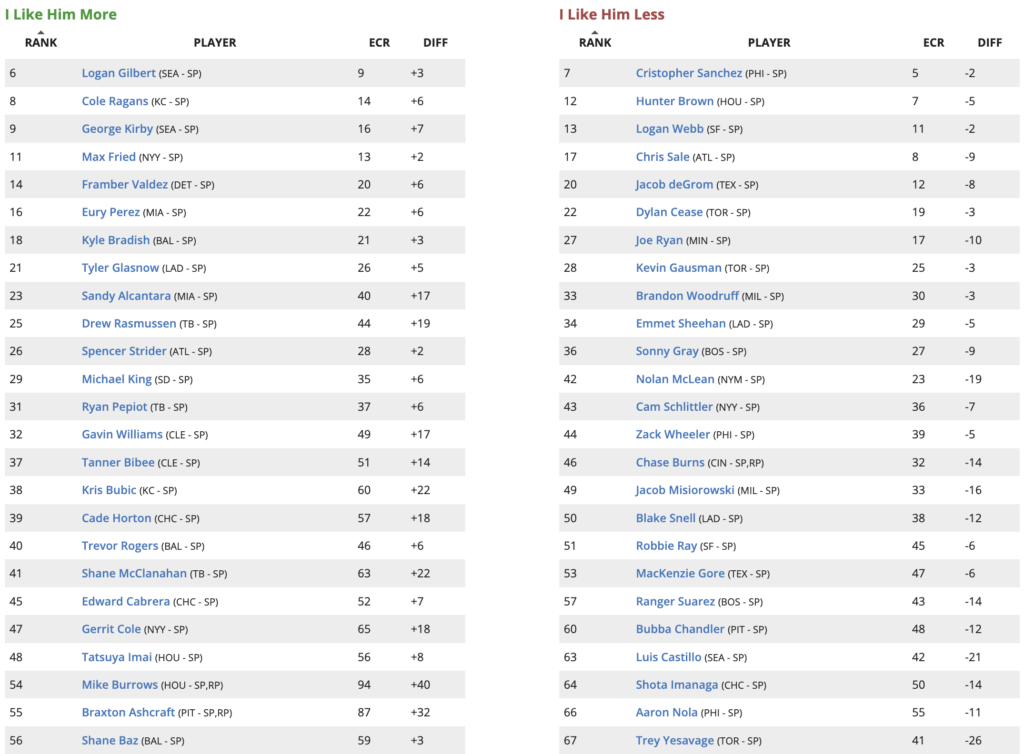The width and height of the screenshot is (1024, 754).
Task: Sort "I Like Him More" table by ECR
Action: [x=379, y=43]
